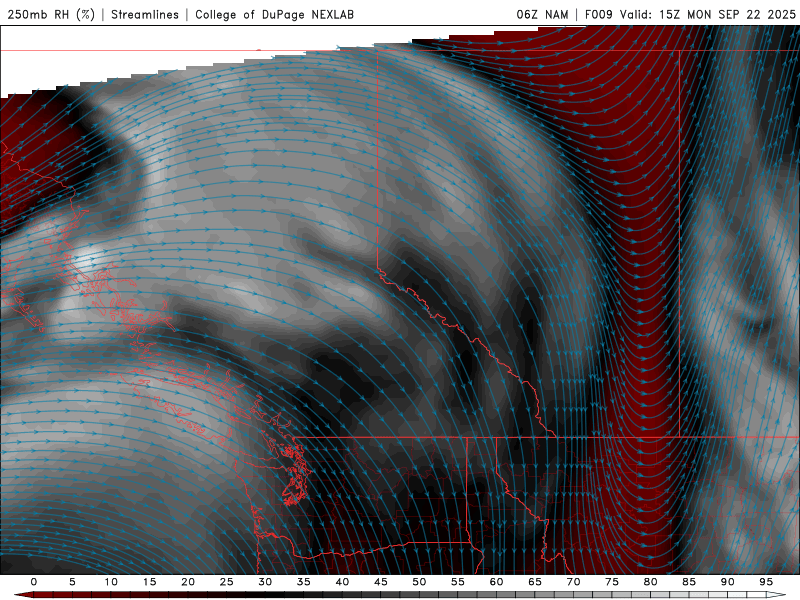The height and width of the screenshot is (600, 800).
Task: Click the colorbar label '10'
Action: 111,582
